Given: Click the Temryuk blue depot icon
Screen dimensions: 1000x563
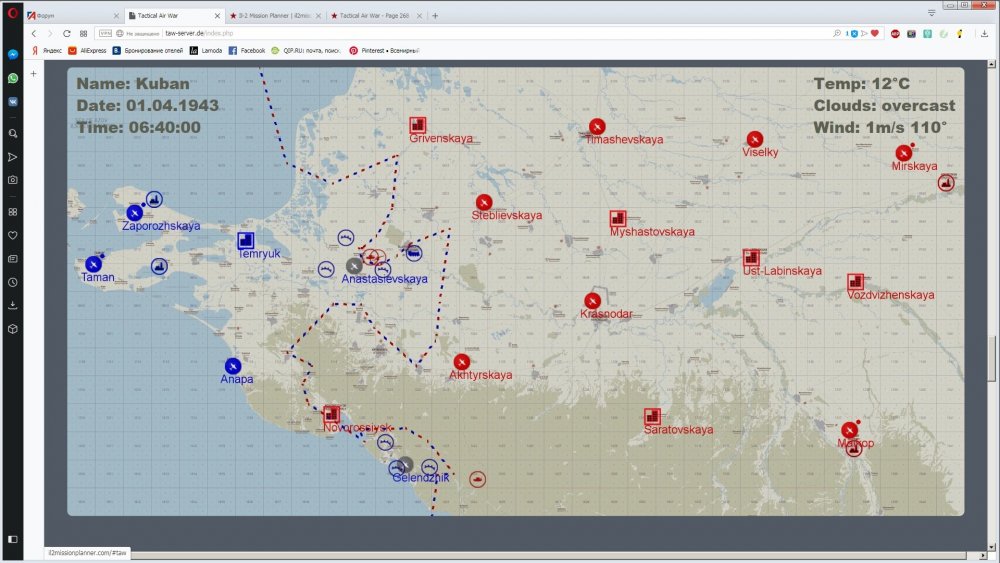Looking at the screenshot, I should [246, 240].
